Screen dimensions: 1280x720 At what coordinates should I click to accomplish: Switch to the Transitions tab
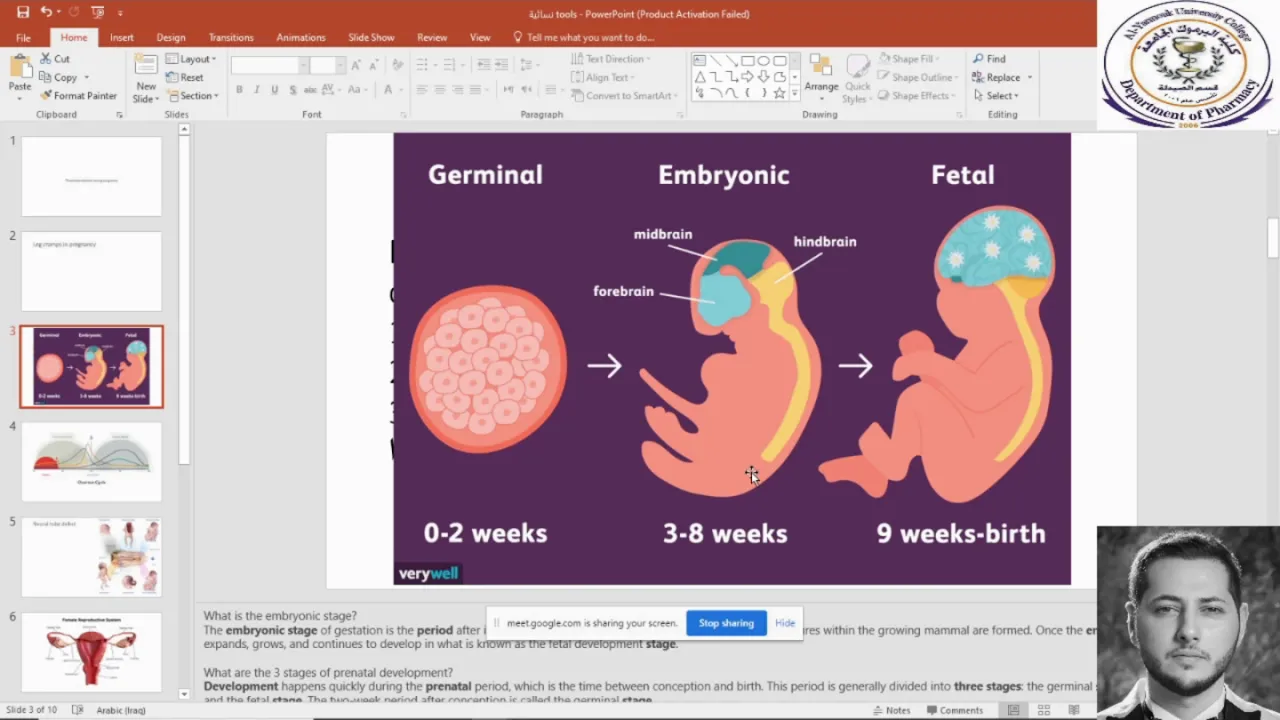(x=231, y=37)
